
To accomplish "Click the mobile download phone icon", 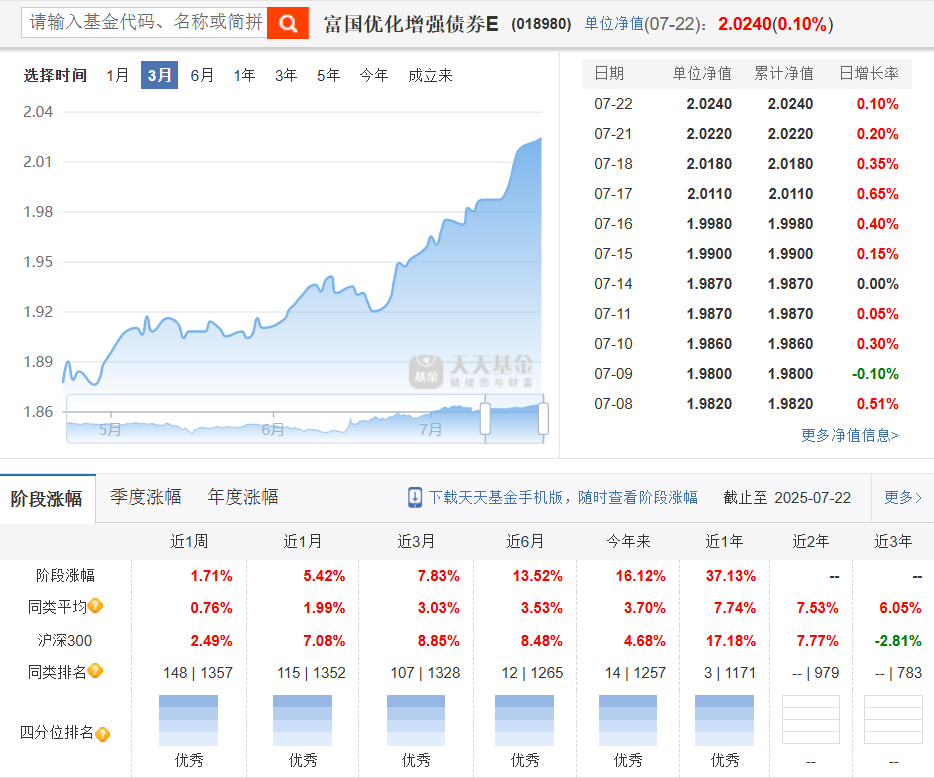I will click(415, 497).
